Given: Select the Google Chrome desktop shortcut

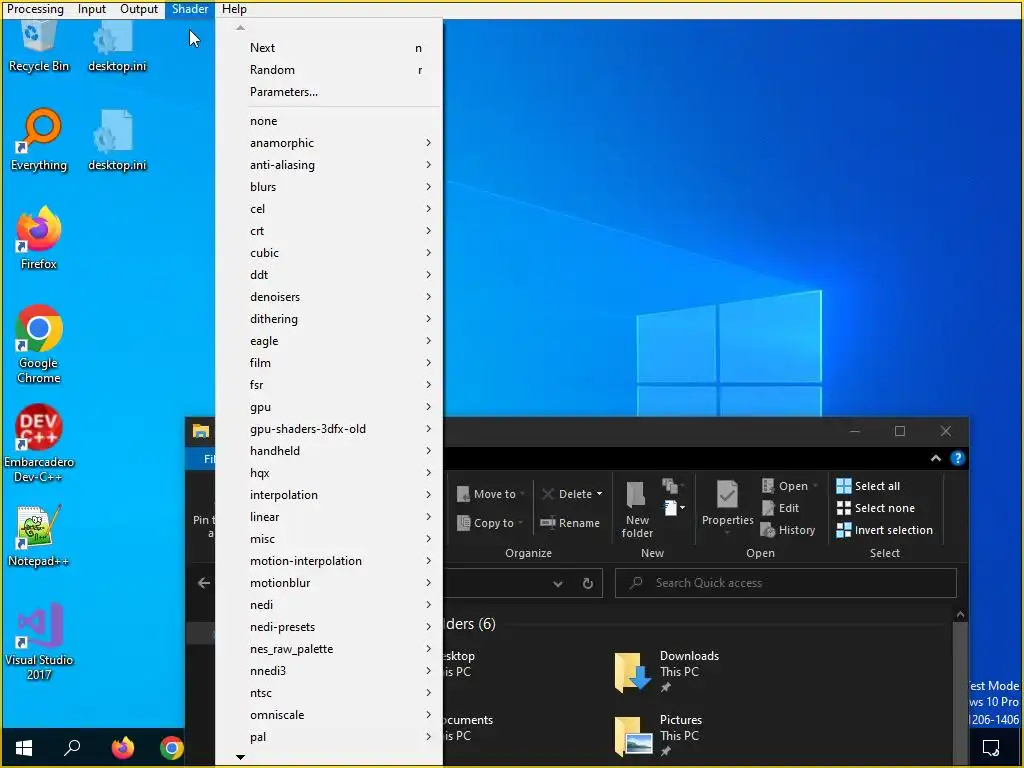Looking at the screenshot, I should [39, 344].
